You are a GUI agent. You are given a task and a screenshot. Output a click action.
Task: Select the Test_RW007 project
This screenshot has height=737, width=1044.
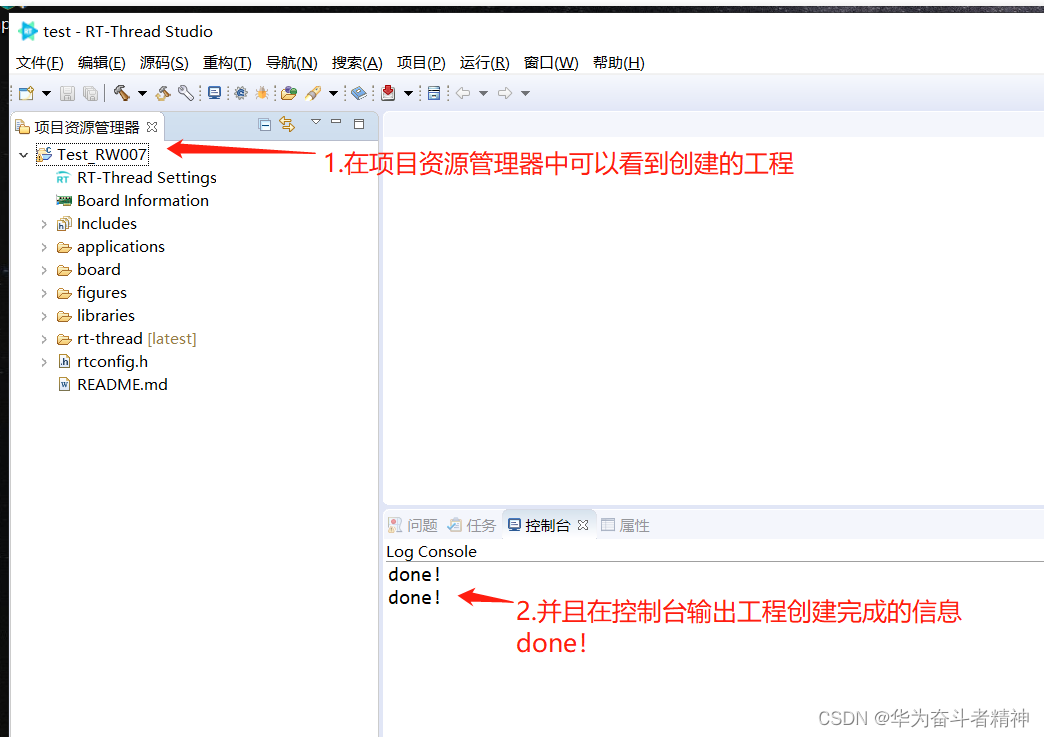[x=101, y=154]
